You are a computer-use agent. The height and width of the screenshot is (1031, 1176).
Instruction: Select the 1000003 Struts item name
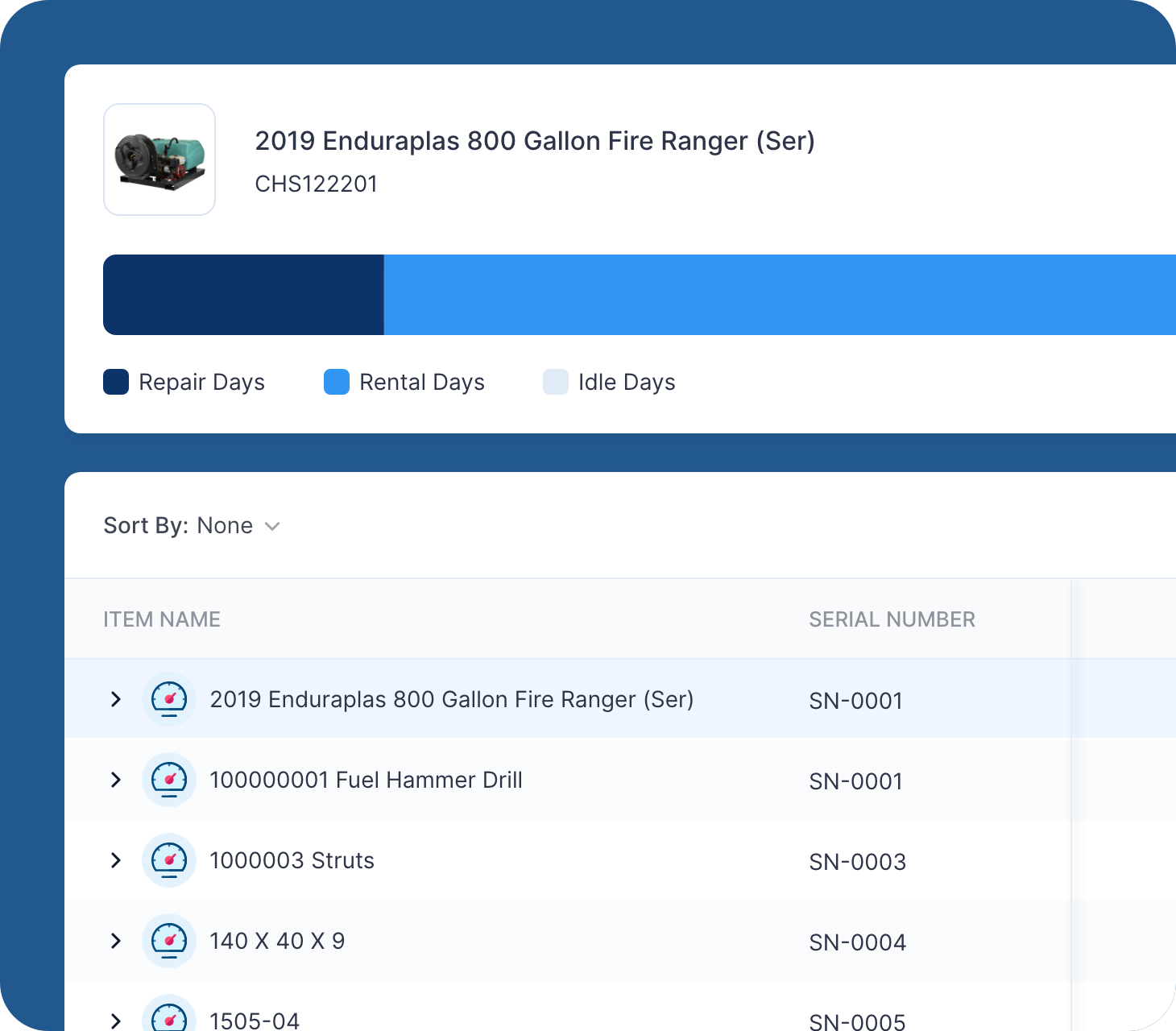(292, 860)
